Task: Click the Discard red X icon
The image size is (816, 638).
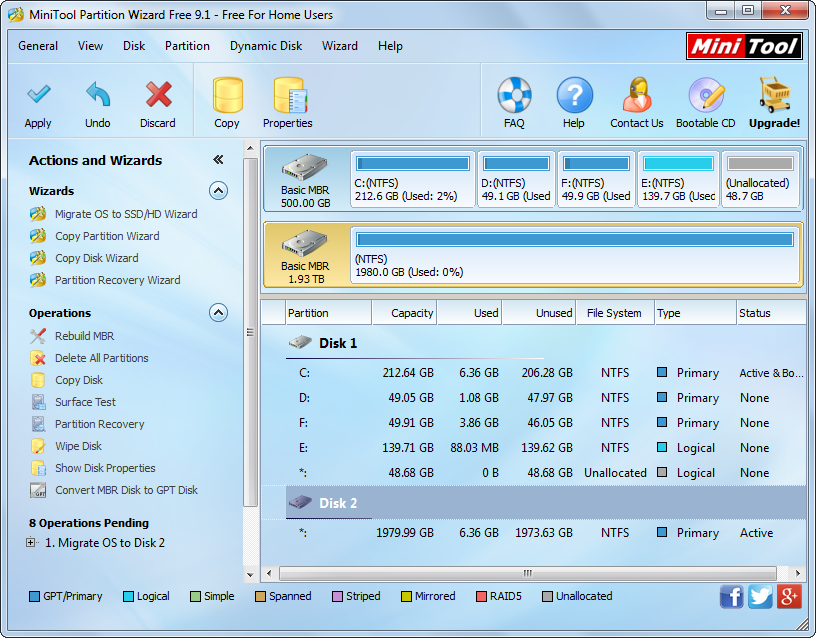Action: 158,95
